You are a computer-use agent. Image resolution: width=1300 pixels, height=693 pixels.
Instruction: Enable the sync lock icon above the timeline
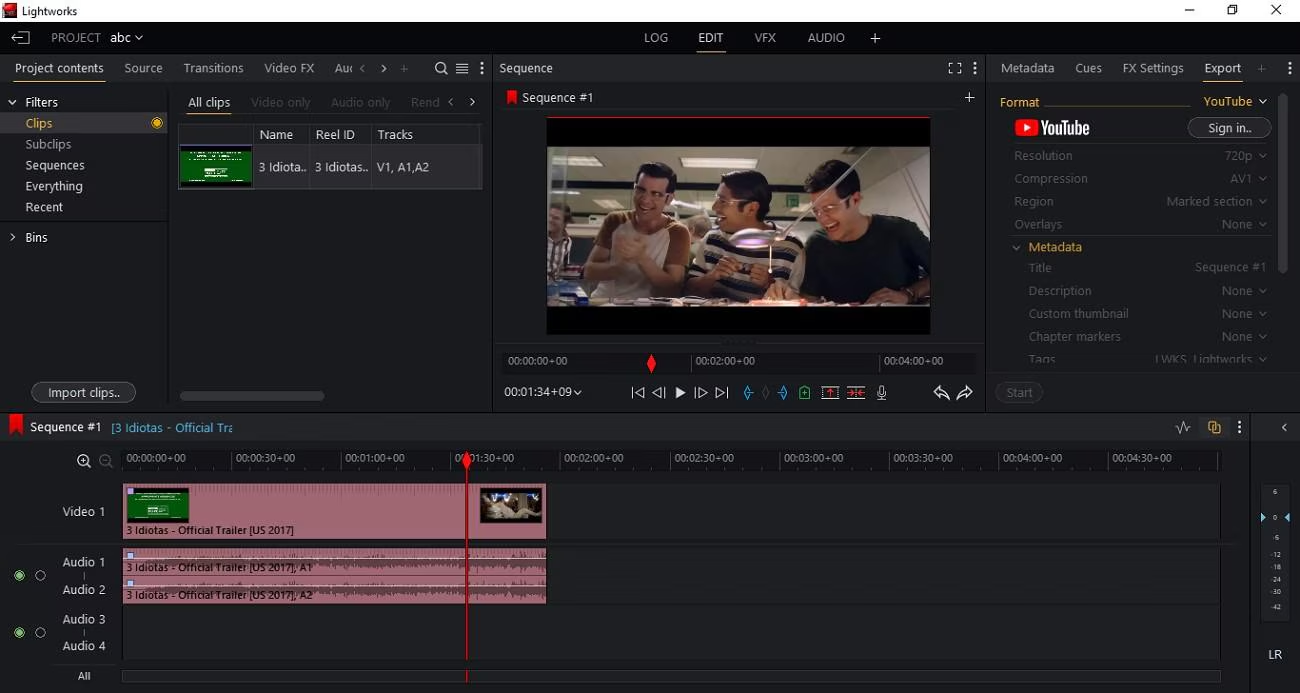point(1214,427)
